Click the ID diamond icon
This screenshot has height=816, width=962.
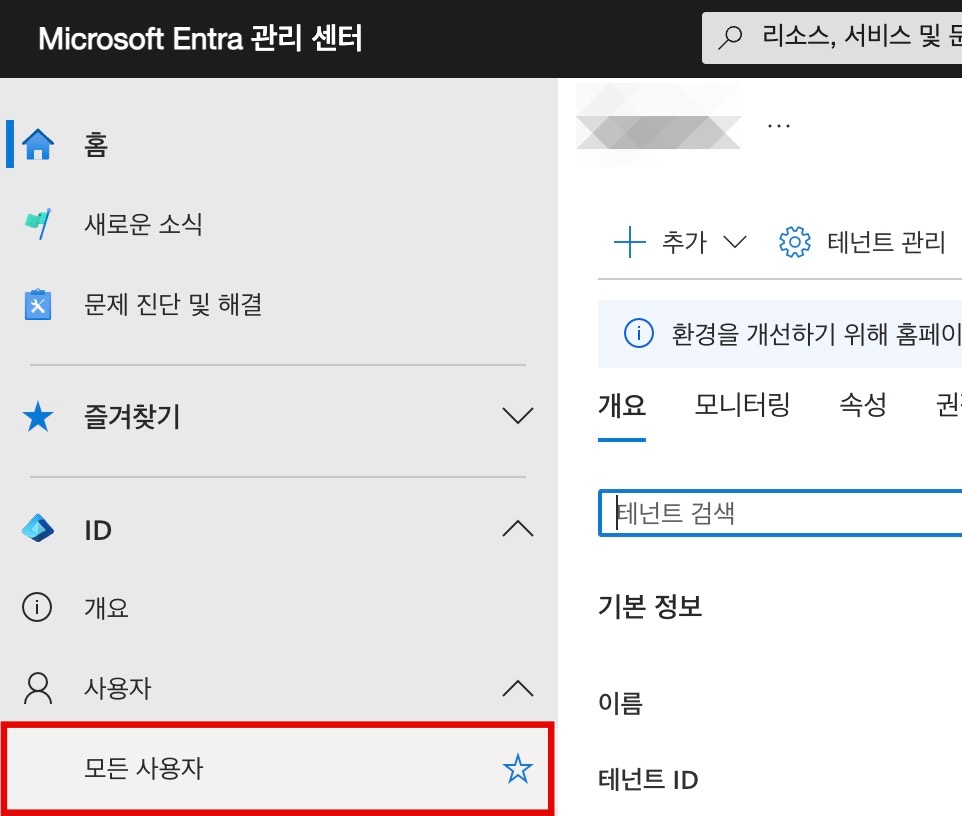38,529
